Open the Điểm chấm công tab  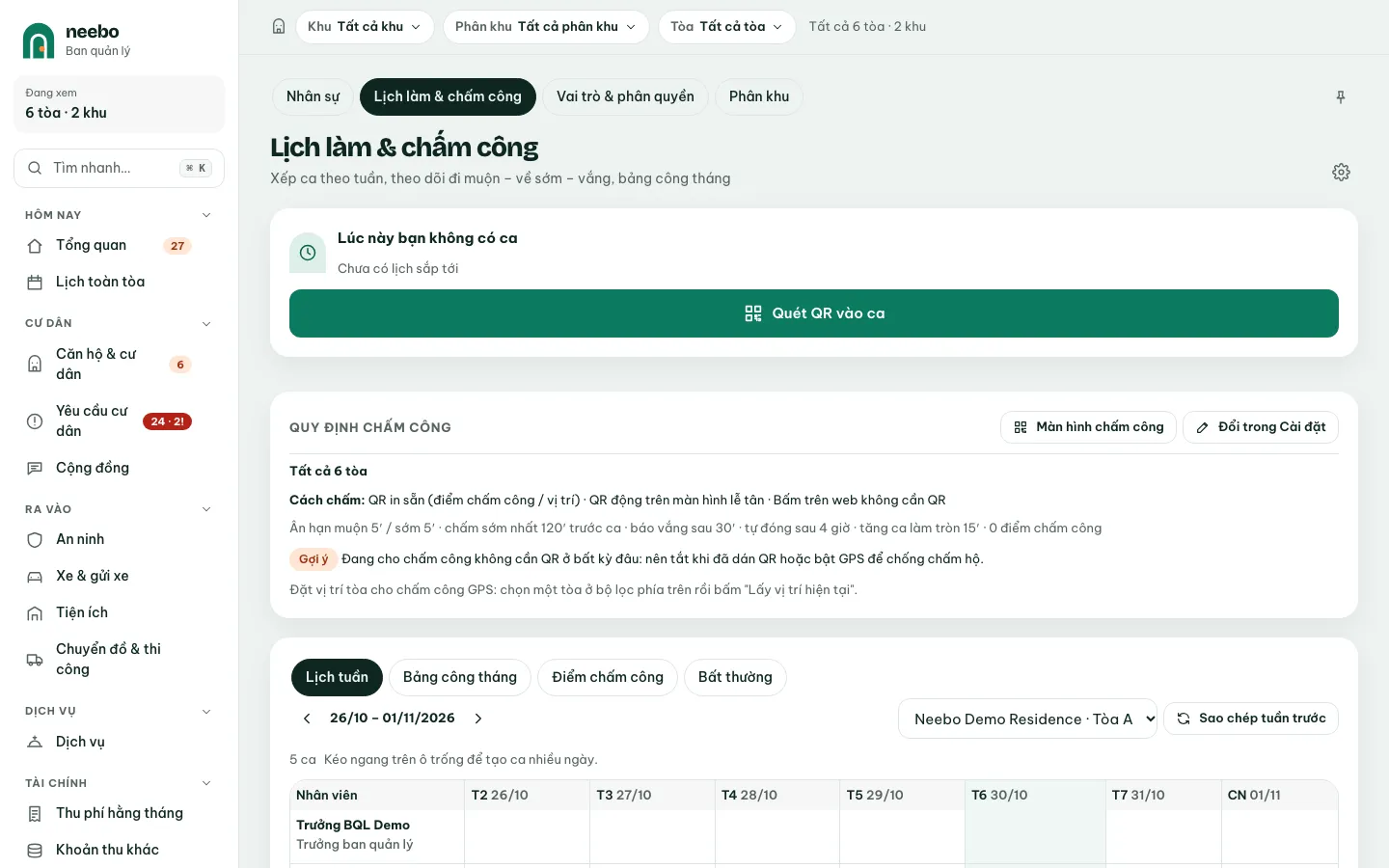coord(608,677)
